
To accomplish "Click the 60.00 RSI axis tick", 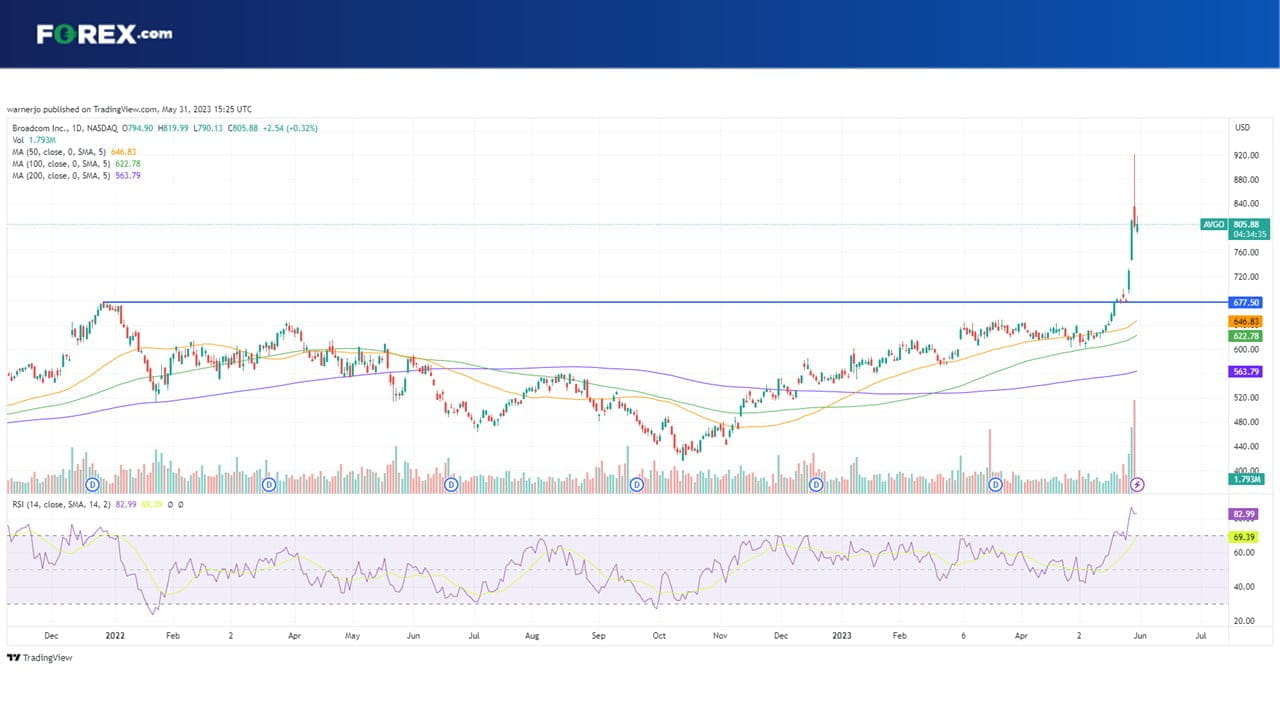I will point(1244,552).
